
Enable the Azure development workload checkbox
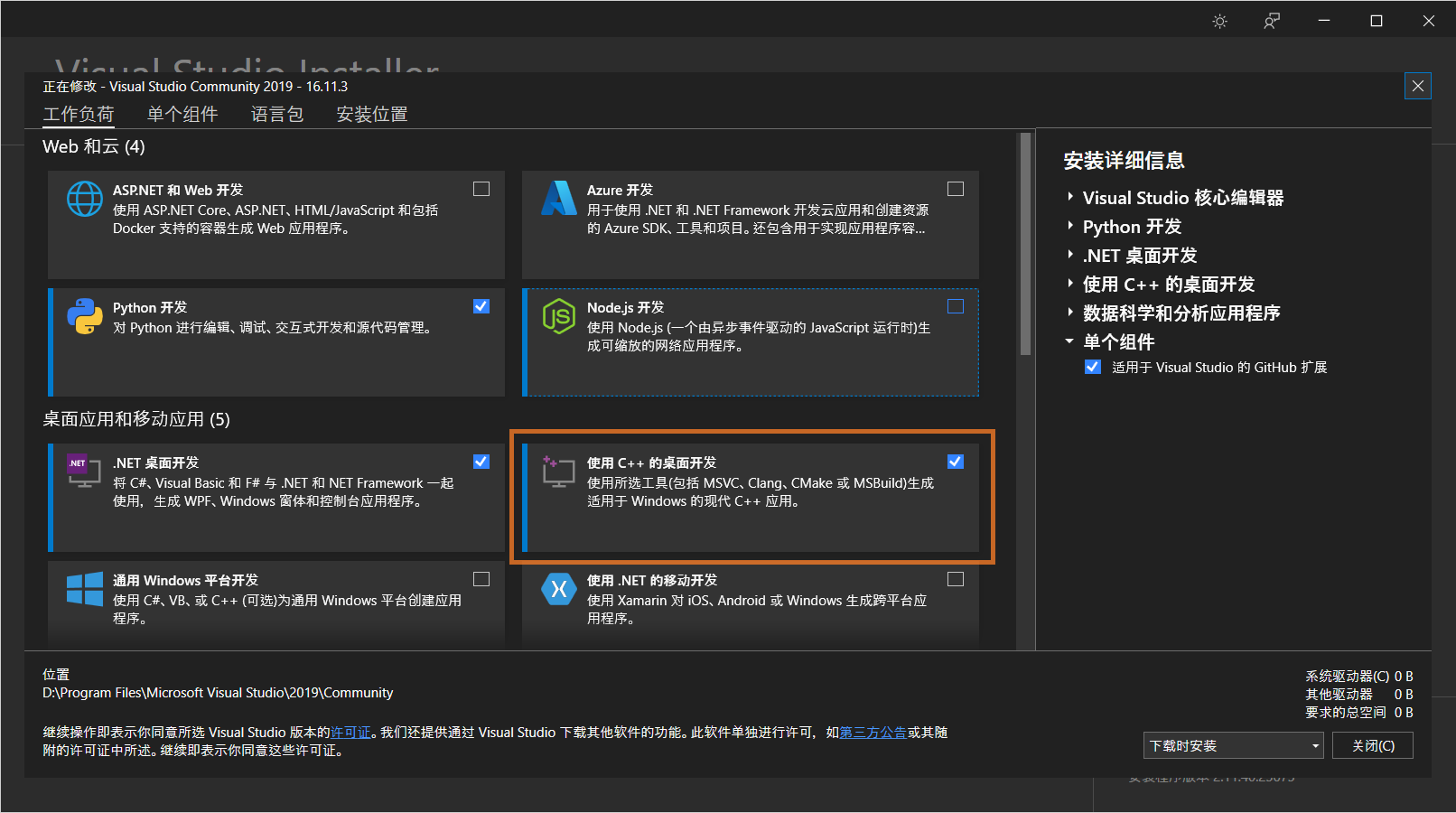pos(956,189)
